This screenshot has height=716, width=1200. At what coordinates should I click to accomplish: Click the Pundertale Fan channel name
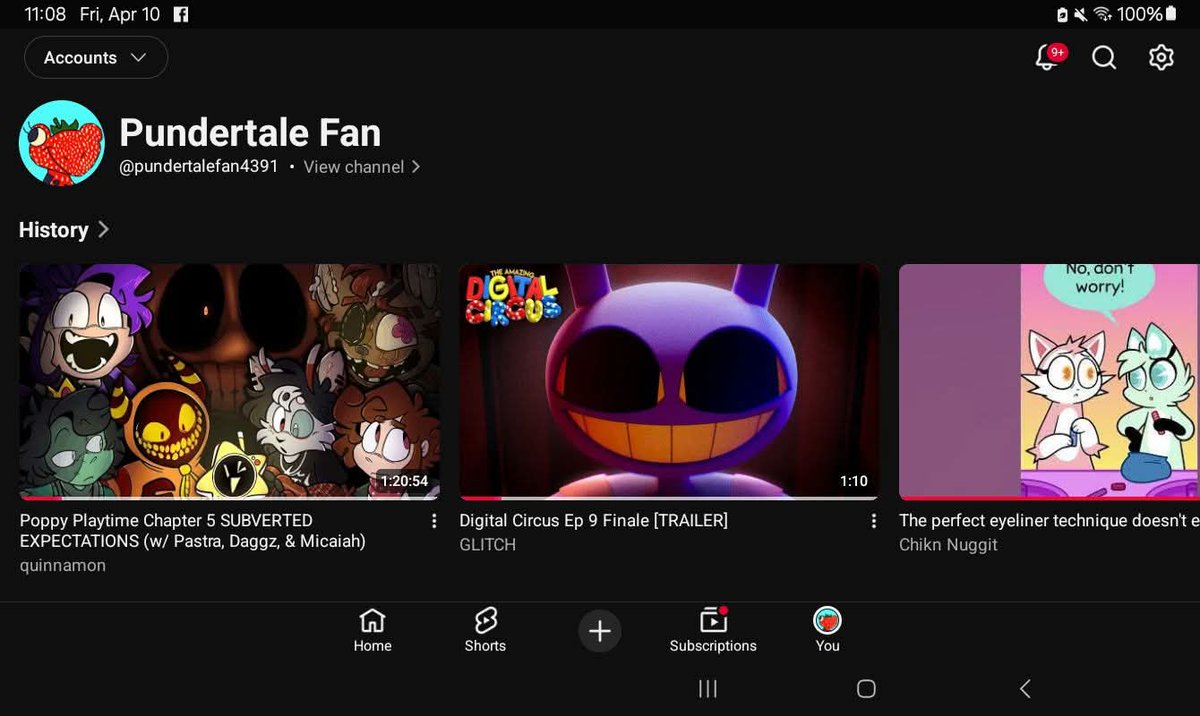coord(250,133)
